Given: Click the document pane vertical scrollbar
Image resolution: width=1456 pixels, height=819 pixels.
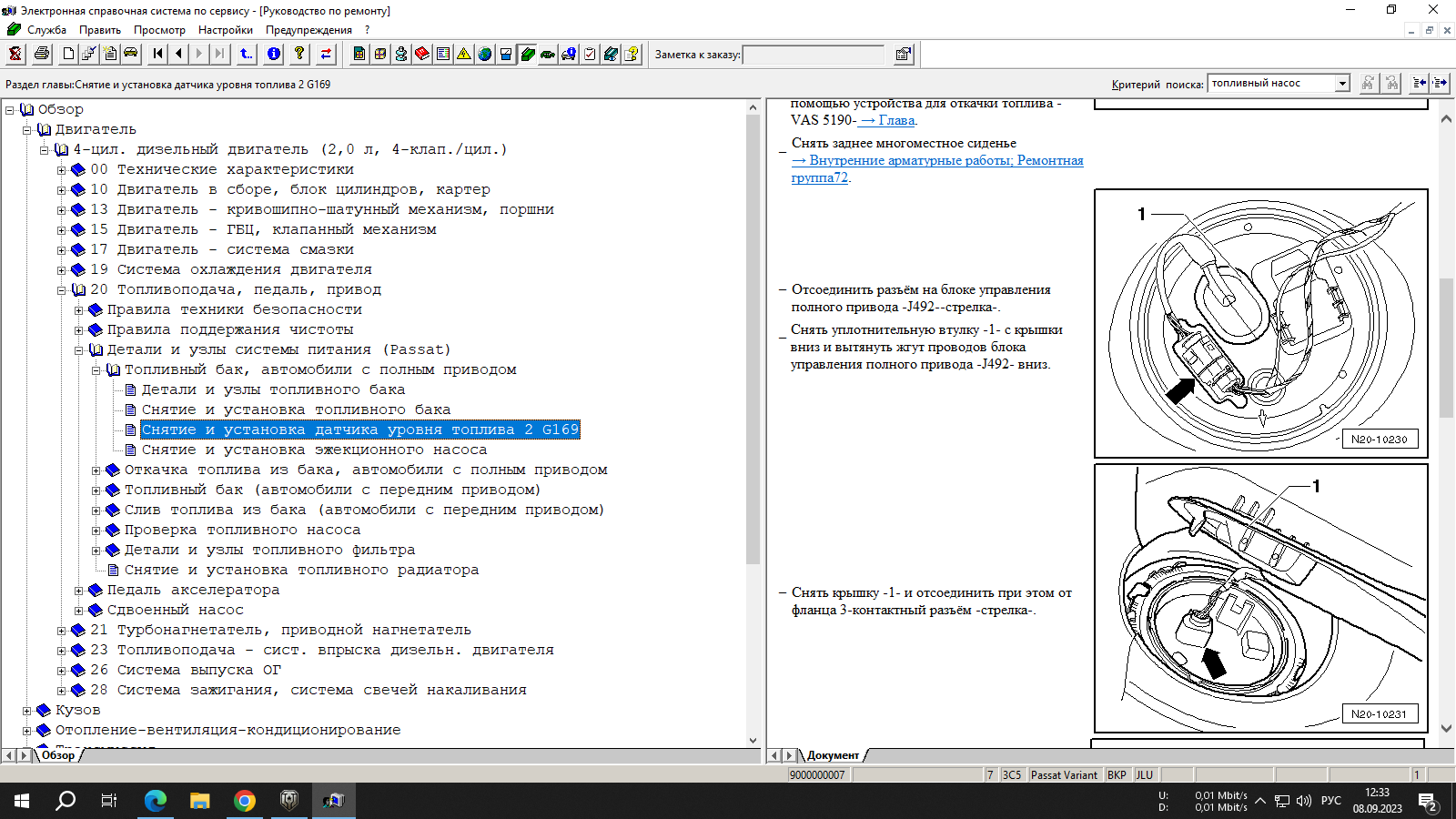Looking at the screenshot, I should [x=1446, y=419].
